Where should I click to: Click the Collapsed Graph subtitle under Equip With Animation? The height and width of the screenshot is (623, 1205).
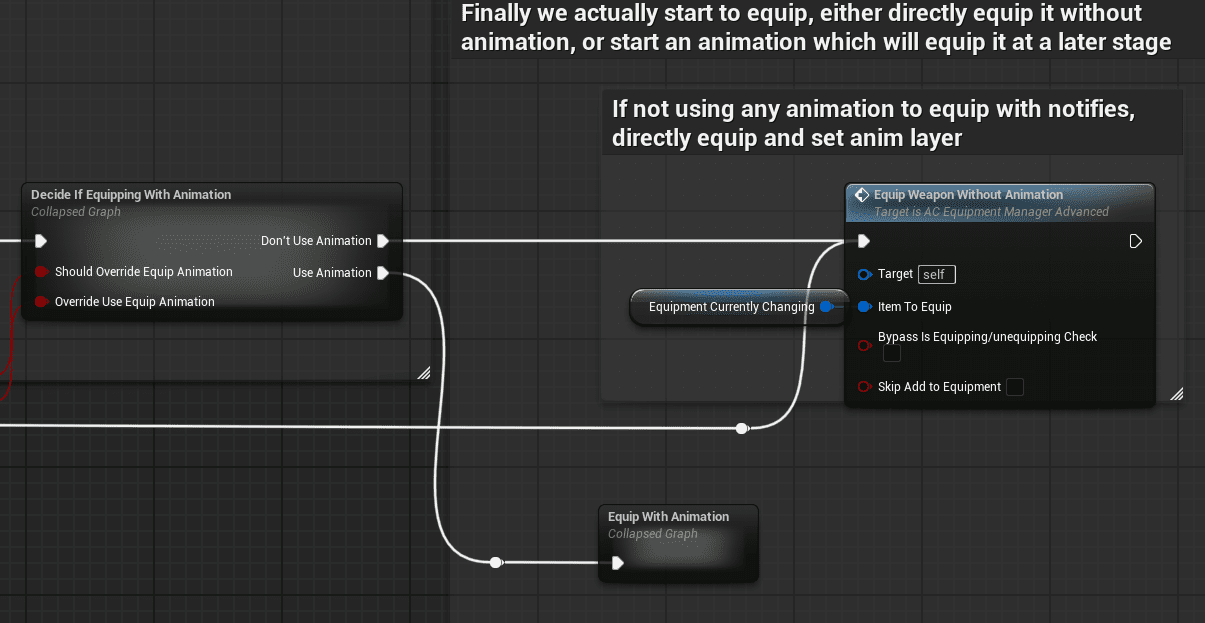pyautogui.click(x=653, y=534)
